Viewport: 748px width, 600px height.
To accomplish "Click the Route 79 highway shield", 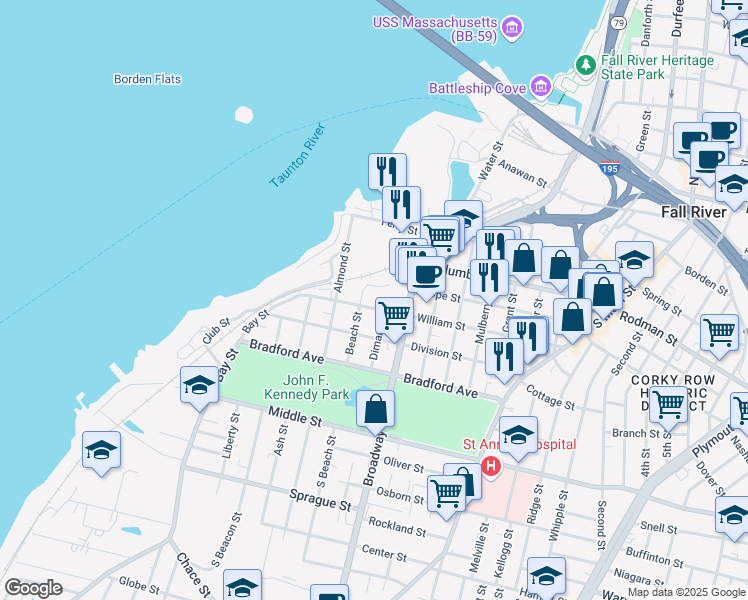I will (x=619, y=22).
